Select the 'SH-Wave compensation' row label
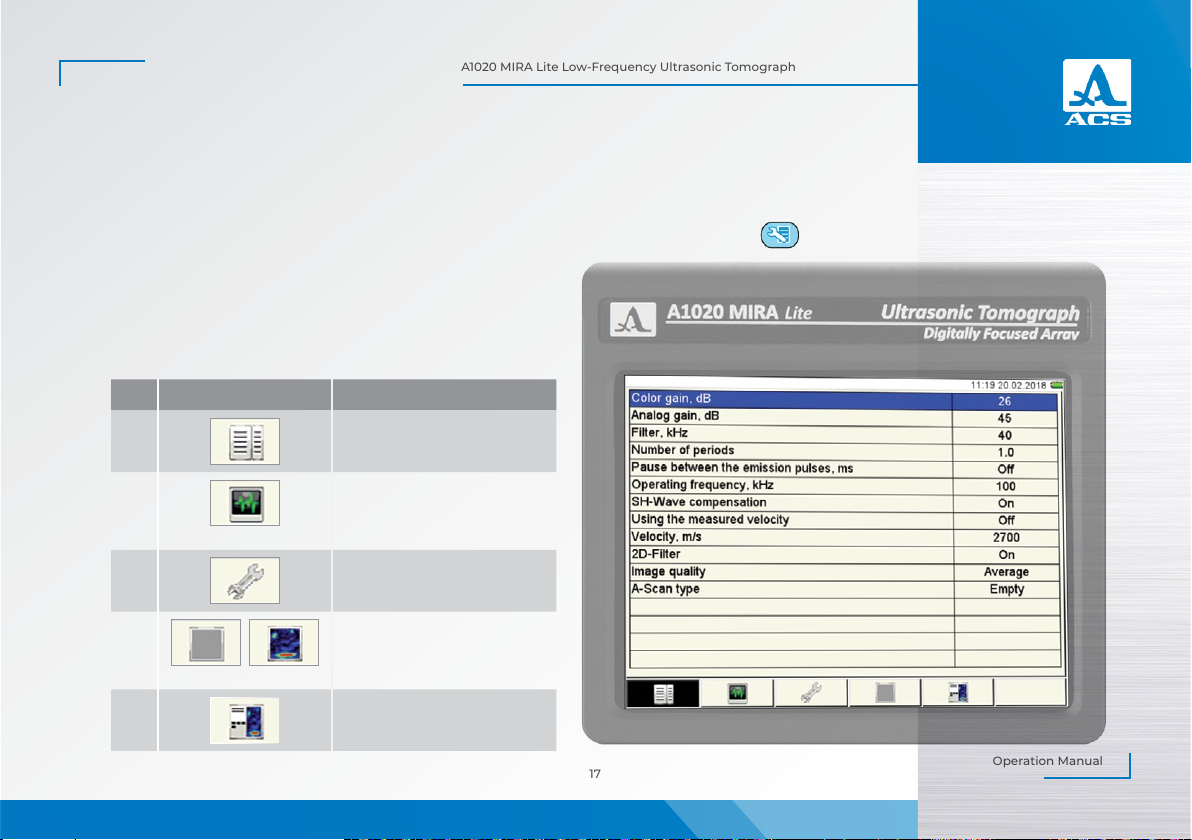The width and height of the screenshot is (1192, 840). [699, 502]
